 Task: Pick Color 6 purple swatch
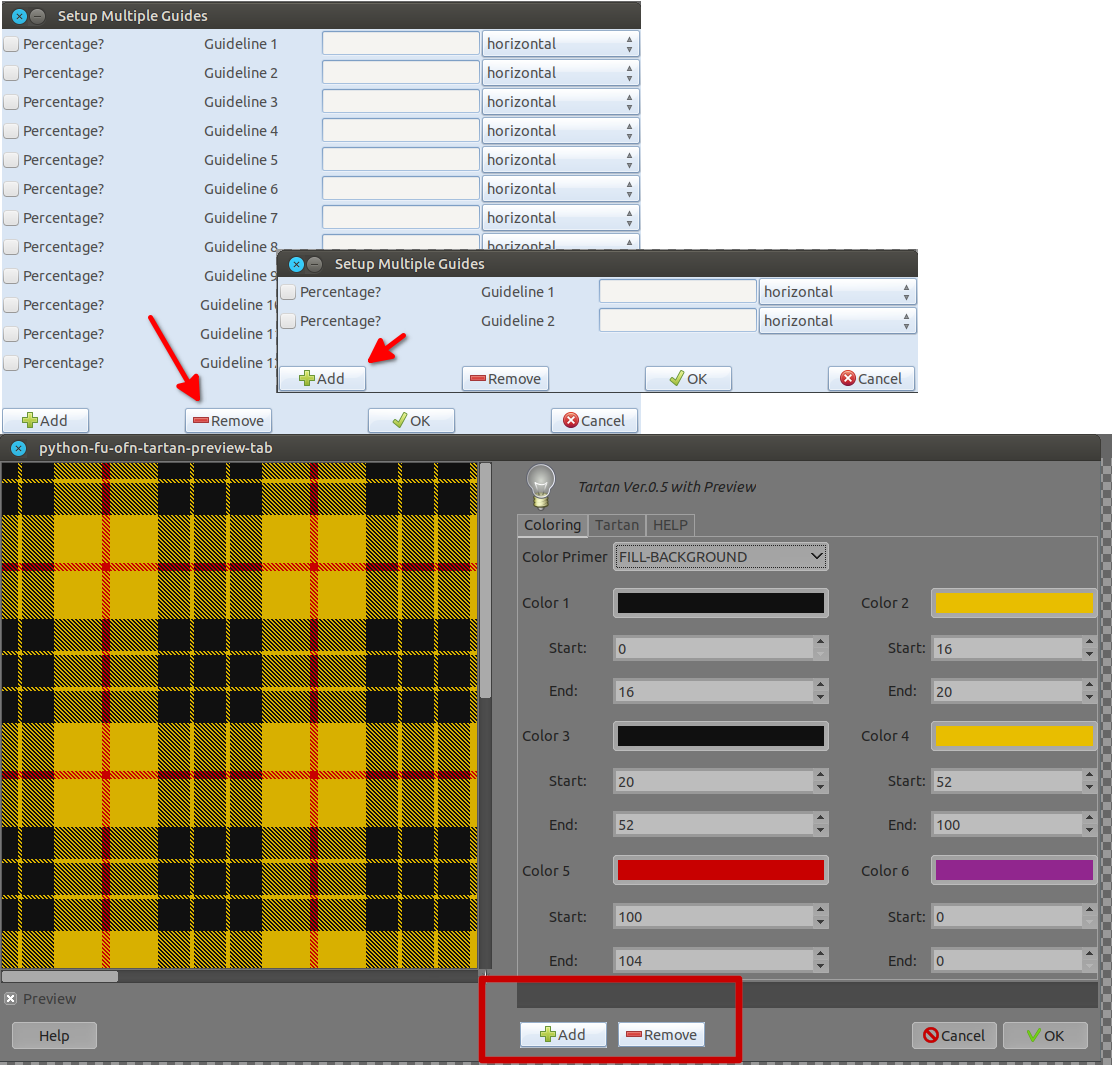tap(1014, 870)
